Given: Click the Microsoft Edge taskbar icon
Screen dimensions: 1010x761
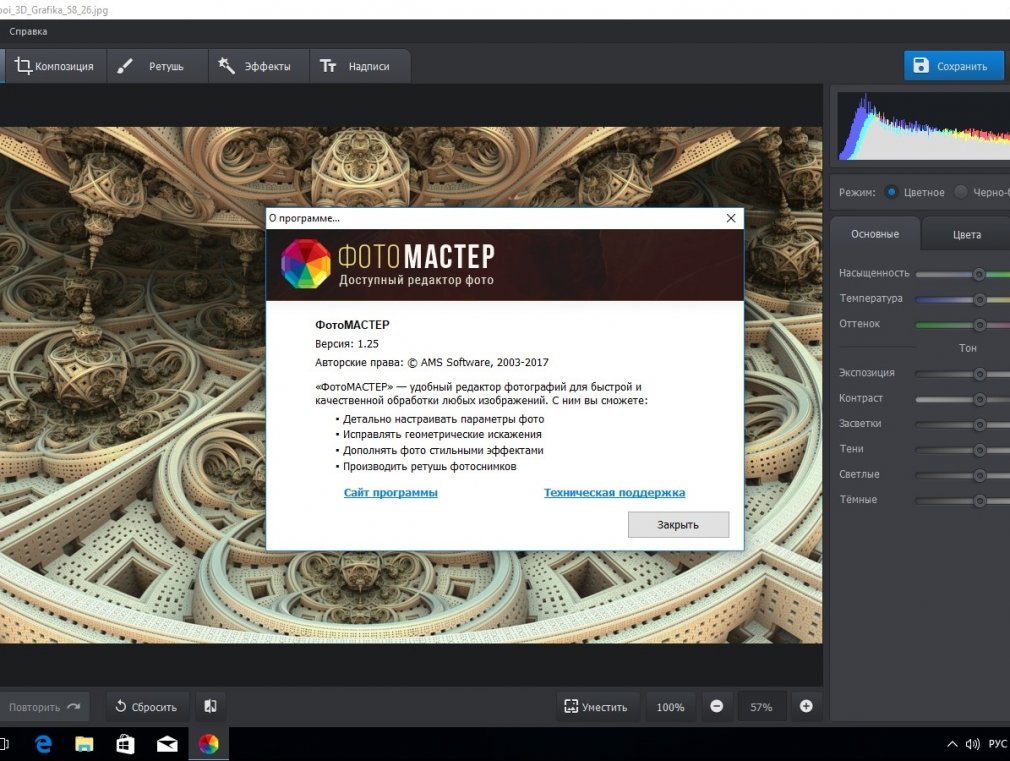Looking at the screenshot, I should [x=43, y=744].
